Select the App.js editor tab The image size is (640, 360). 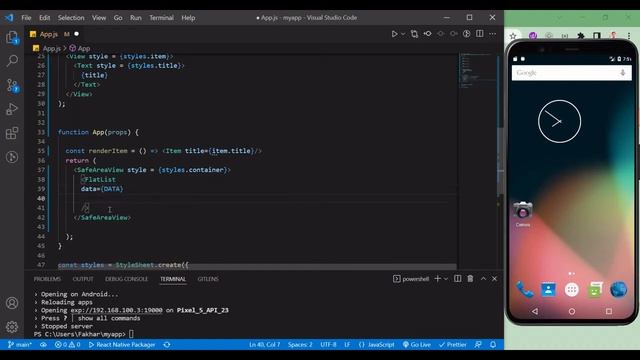53,34
